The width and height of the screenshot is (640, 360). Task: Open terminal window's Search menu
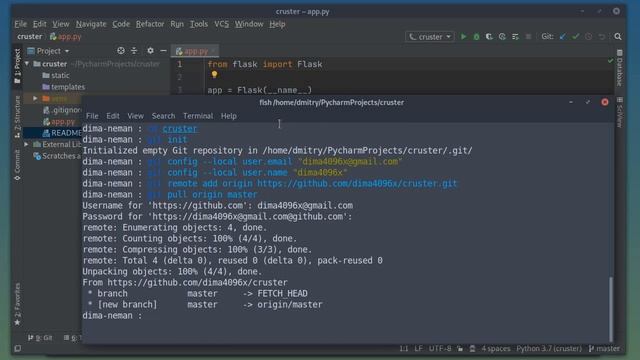(x=163, y=116)
